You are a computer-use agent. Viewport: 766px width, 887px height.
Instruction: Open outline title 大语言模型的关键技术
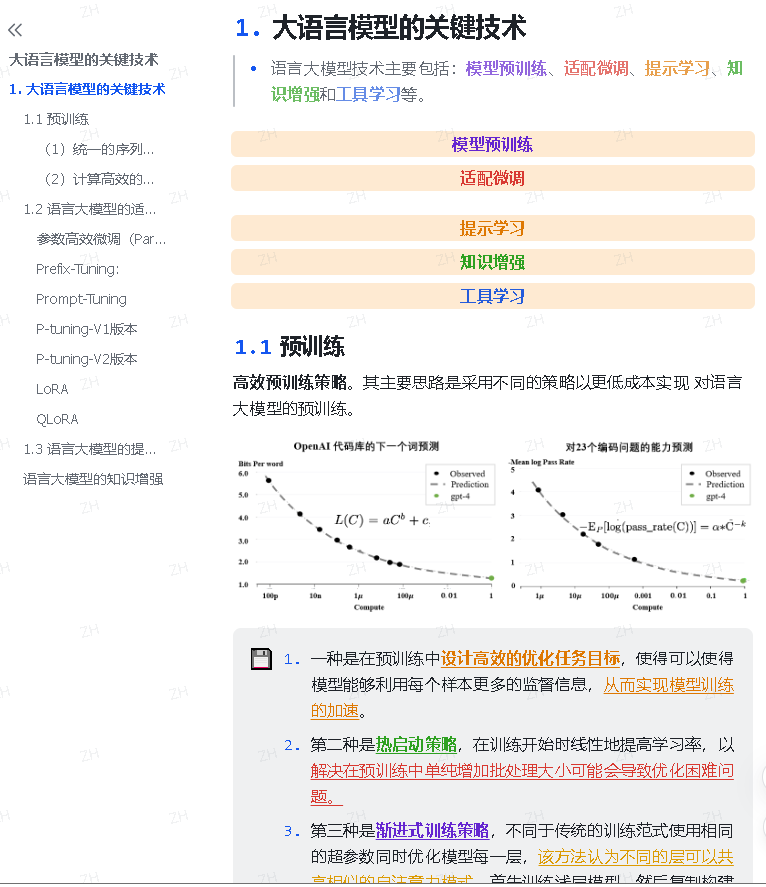(84, 59)
